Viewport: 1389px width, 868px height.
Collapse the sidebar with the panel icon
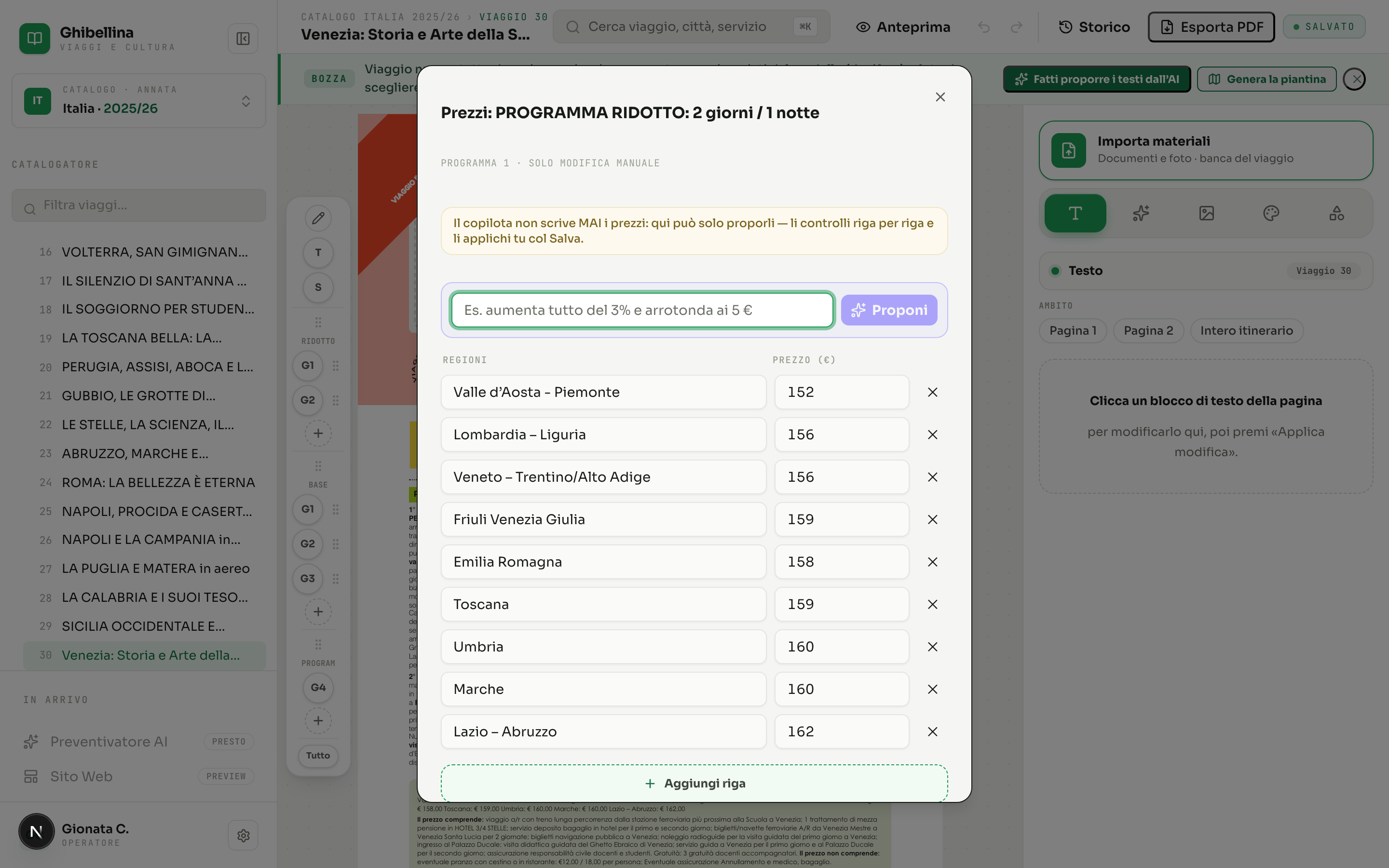[243, 39]
